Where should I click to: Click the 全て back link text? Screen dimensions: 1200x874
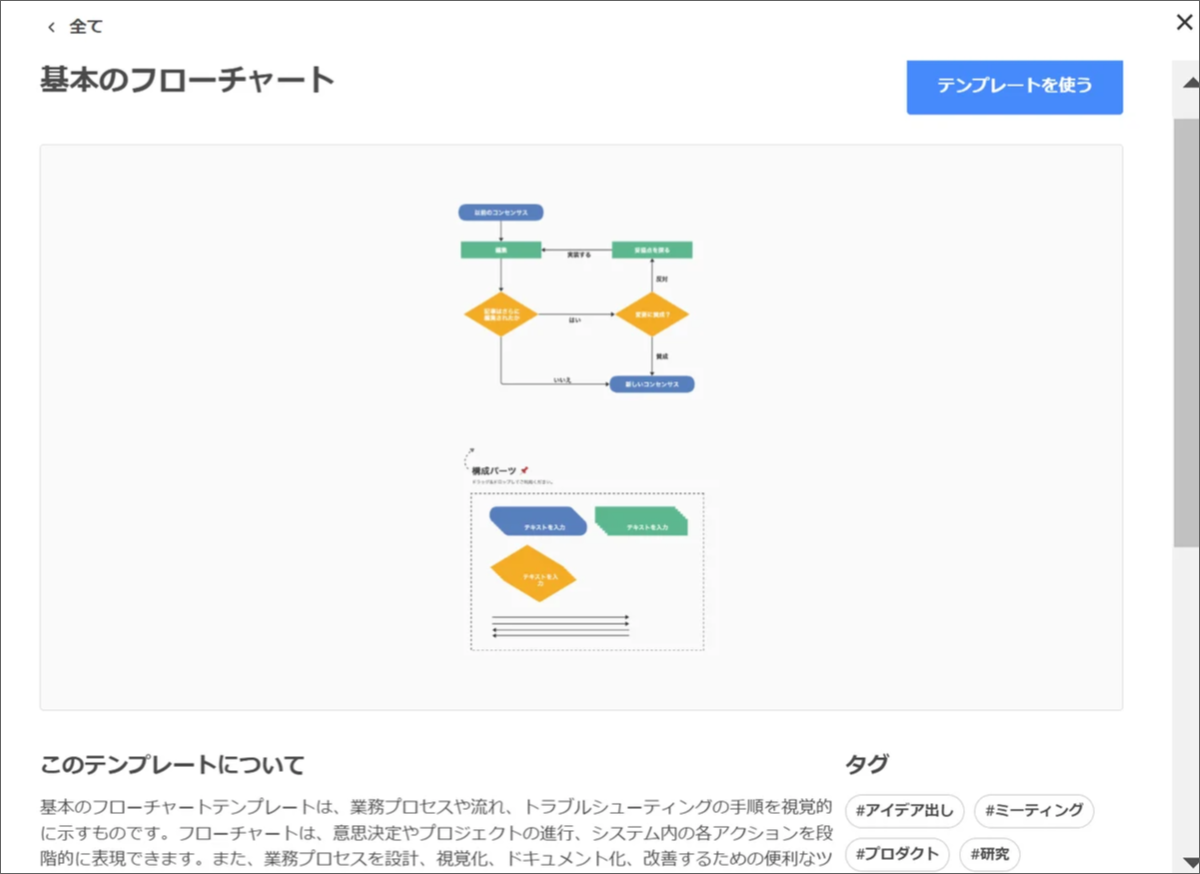[x=86, y=27]
